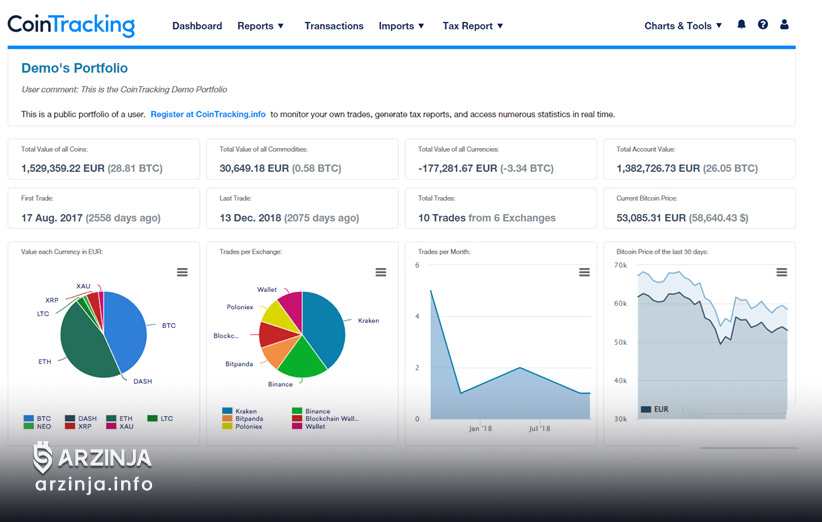This screenshot has height=522, width=822.
Task: Click the Kraken pie chart label
Action: (x=369, y=320)
